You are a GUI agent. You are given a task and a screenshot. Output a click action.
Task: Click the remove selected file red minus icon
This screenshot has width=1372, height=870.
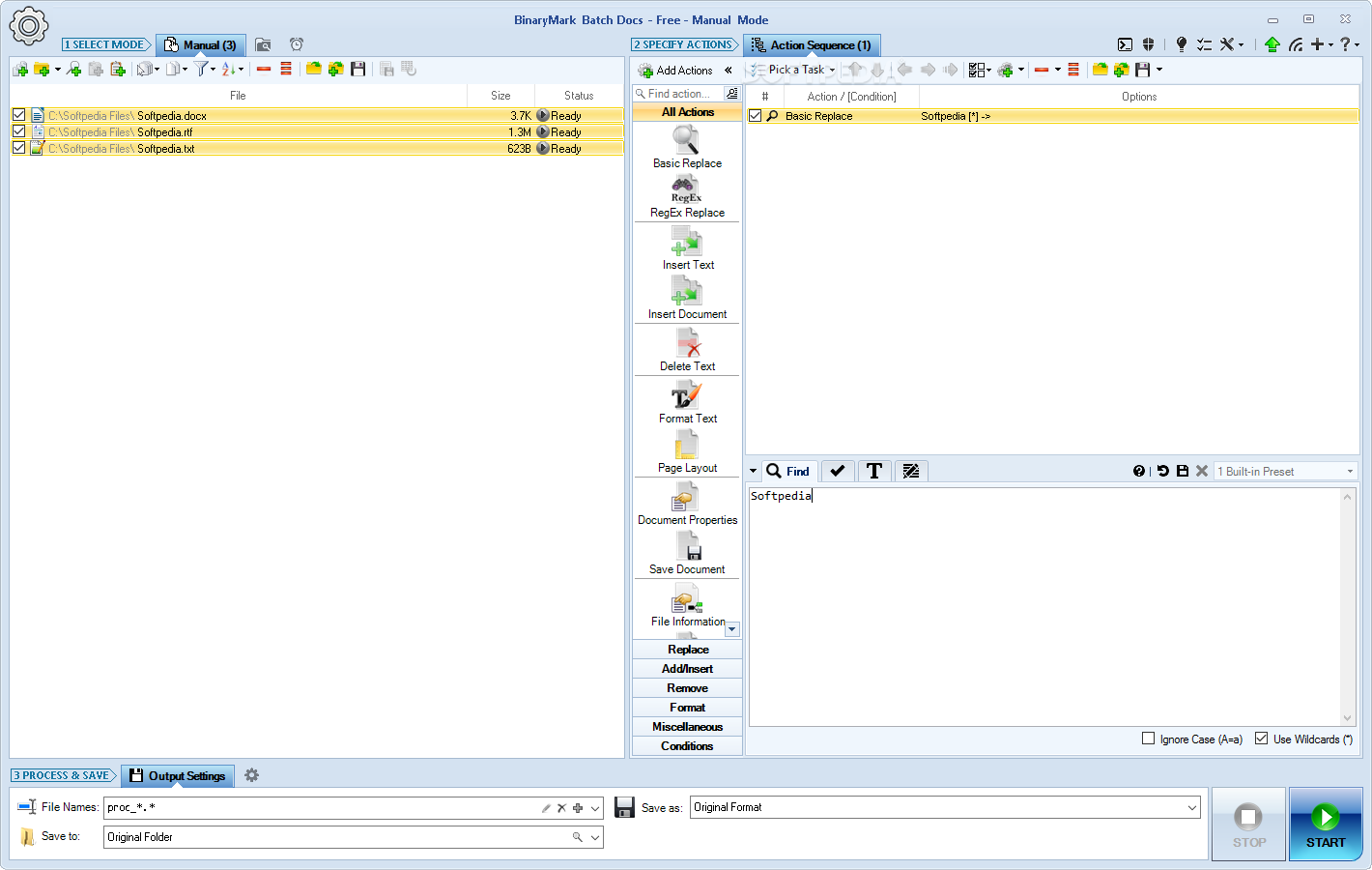[x=264, y=69]
